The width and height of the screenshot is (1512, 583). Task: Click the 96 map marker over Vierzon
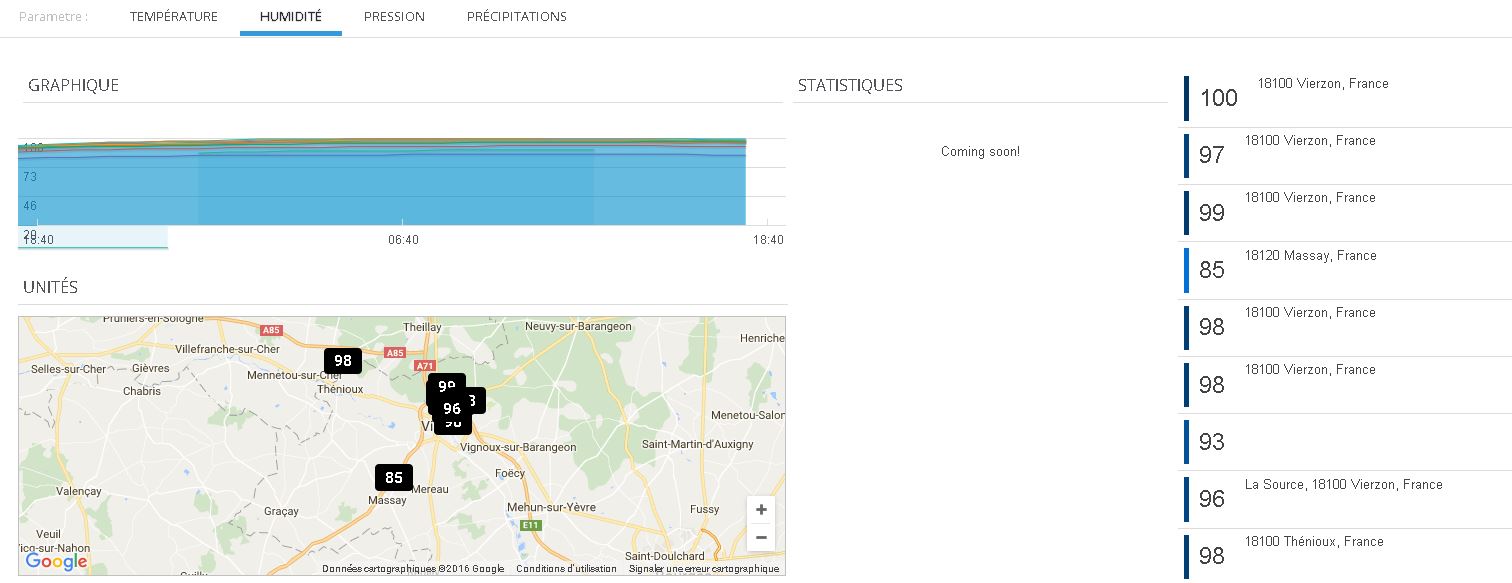[x=452, y=408]
